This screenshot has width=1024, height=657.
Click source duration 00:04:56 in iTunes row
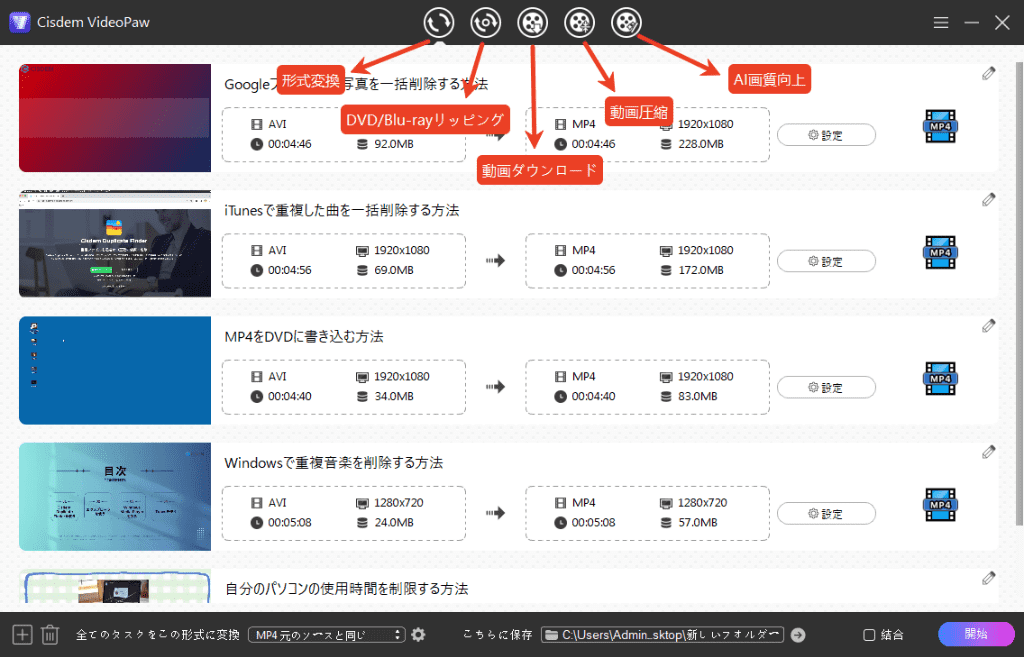(x=289, y=270)
